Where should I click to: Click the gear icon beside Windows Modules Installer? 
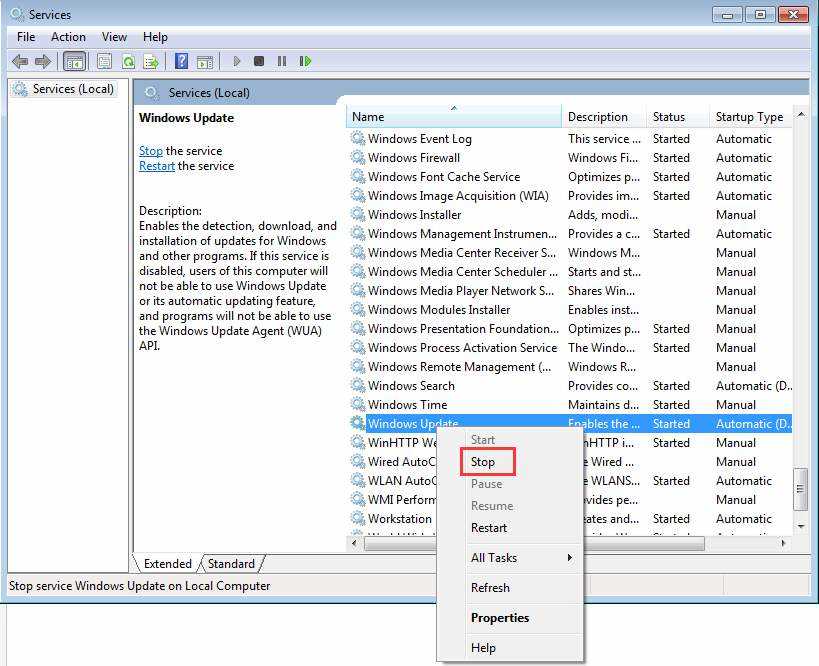click(358, 310)
